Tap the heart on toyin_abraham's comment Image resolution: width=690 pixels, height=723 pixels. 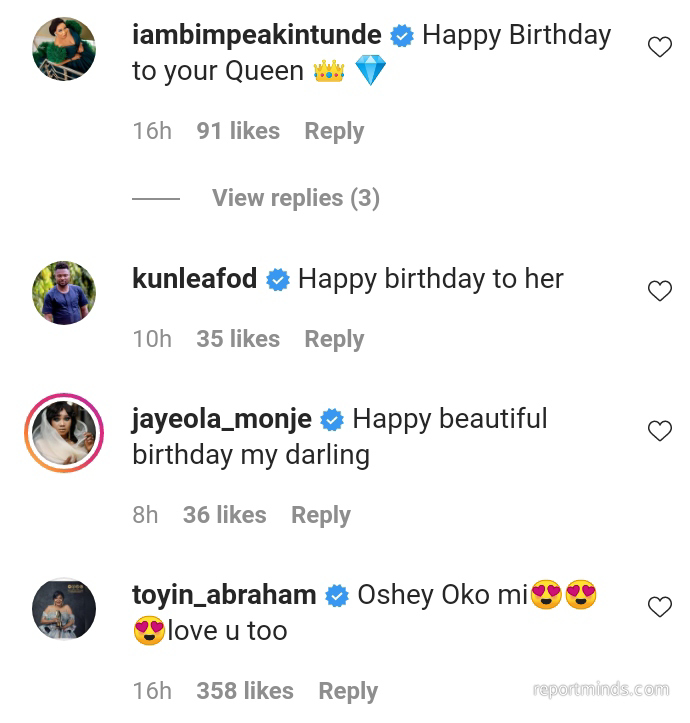(x=660, y=607)
